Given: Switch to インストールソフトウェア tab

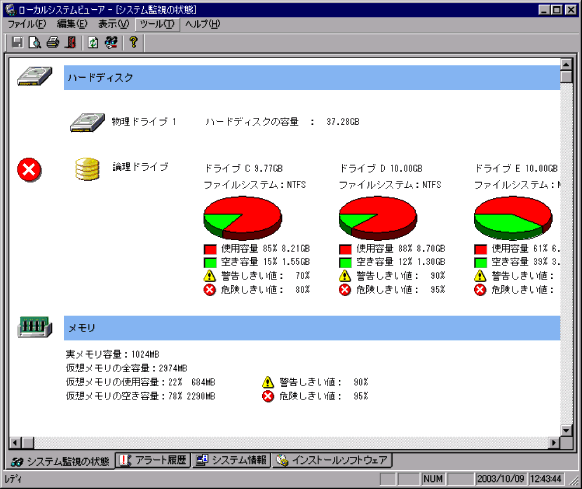Looking at the screenshot, I should 333,460.
